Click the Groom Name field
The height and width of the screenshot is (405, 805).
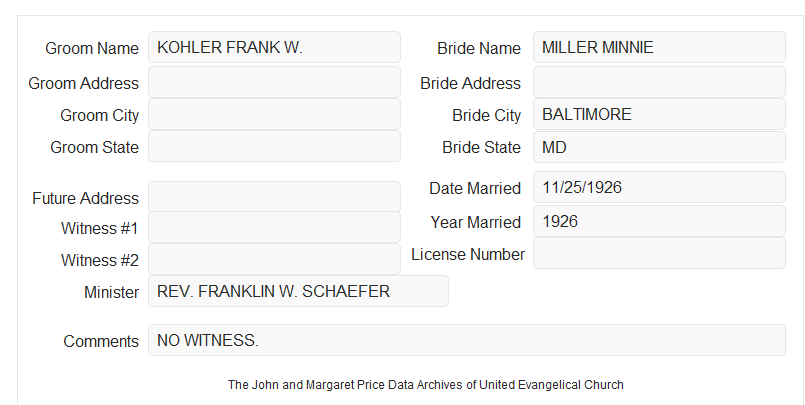click(274, 47)
